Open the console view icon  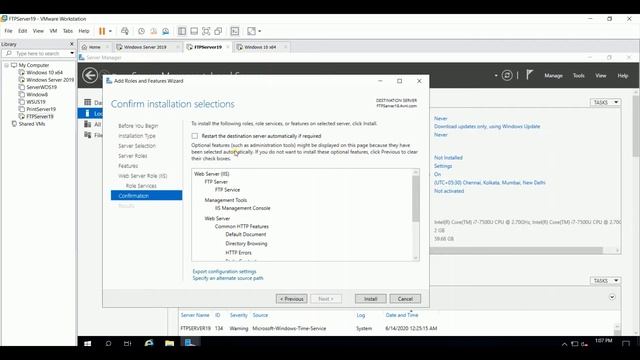point(235,31)
